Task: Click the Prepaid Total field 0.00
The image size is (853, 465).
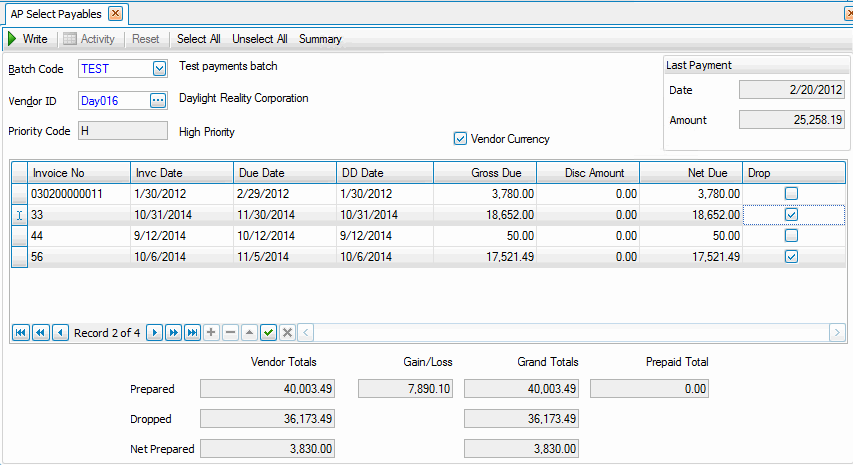Action: point(650,389)
